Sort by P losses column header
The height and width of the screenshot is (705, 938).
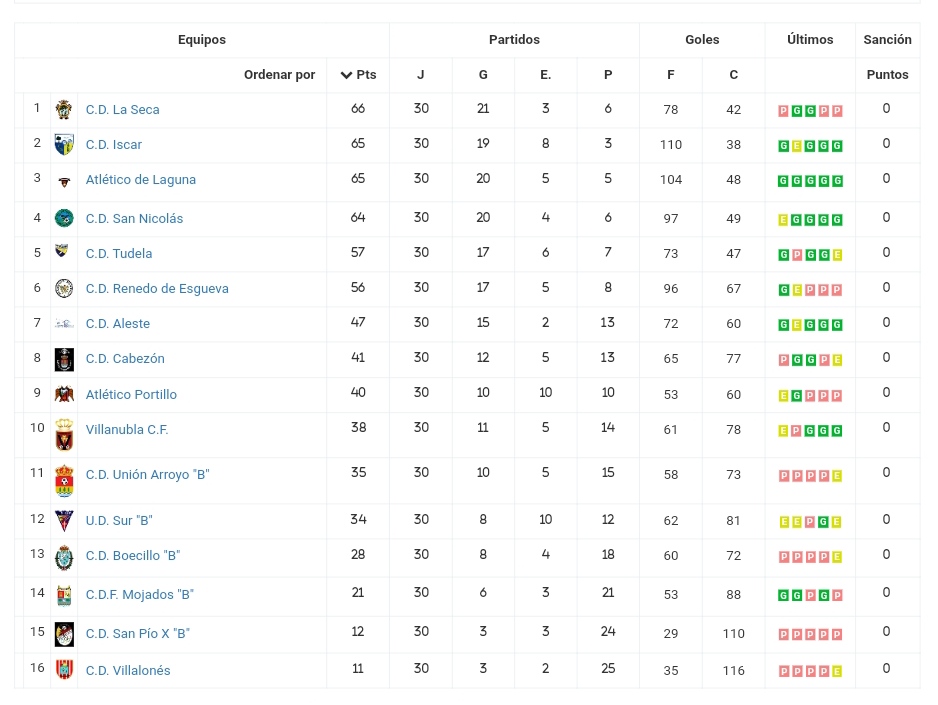point(608,75)
